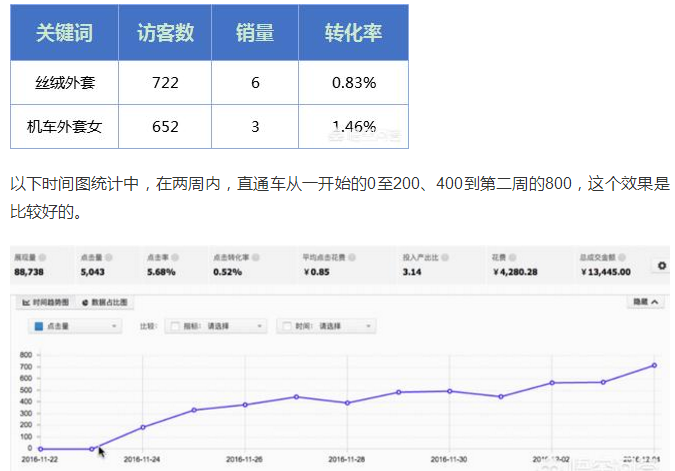Click info icon next to 点击转化率
The width and height of the screenshot is (675, 471).
pyautogui.click(x=252, y=258)
